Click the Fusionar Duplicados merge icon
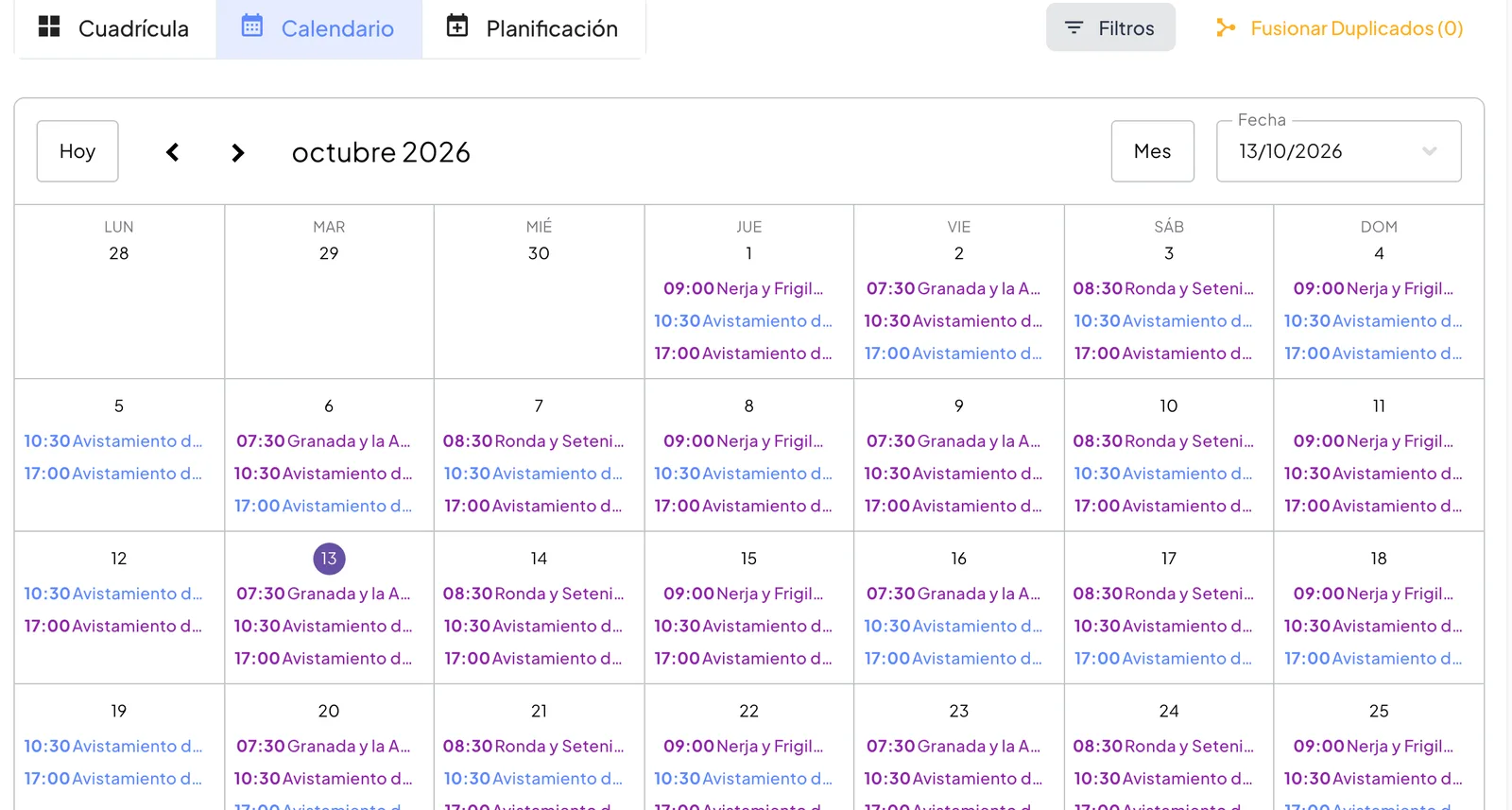 point(1226,27)
